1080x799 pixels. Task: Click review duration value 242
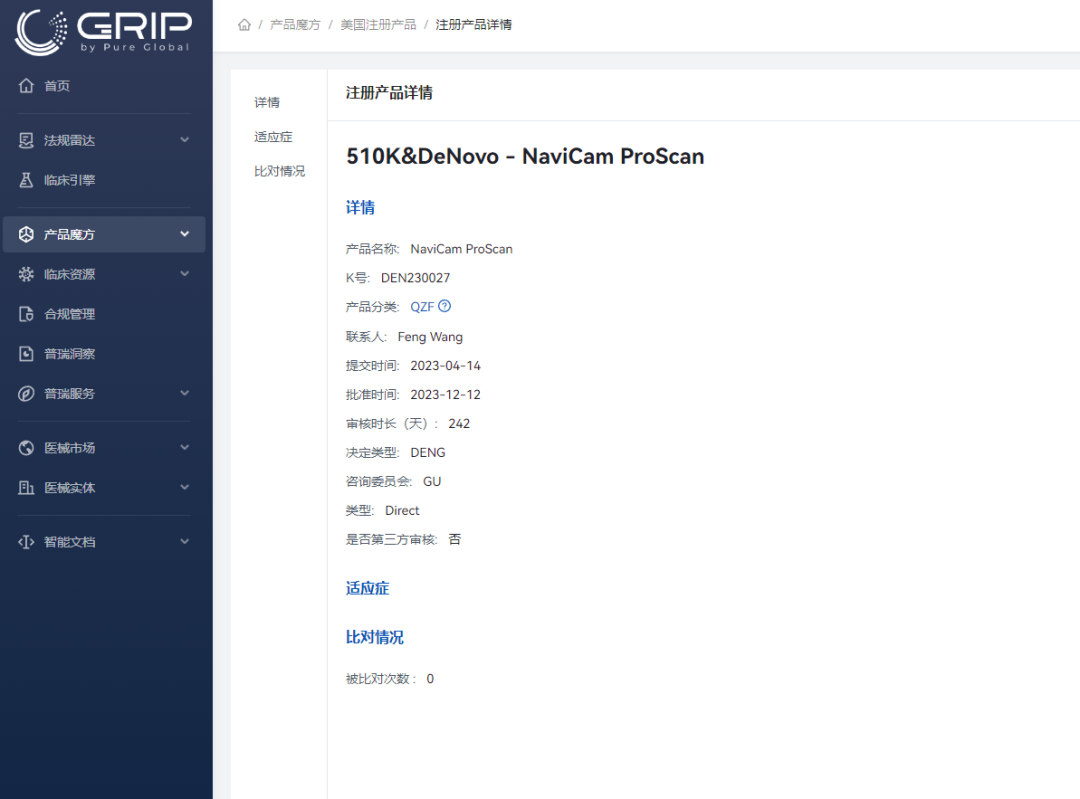pos(459,424)
